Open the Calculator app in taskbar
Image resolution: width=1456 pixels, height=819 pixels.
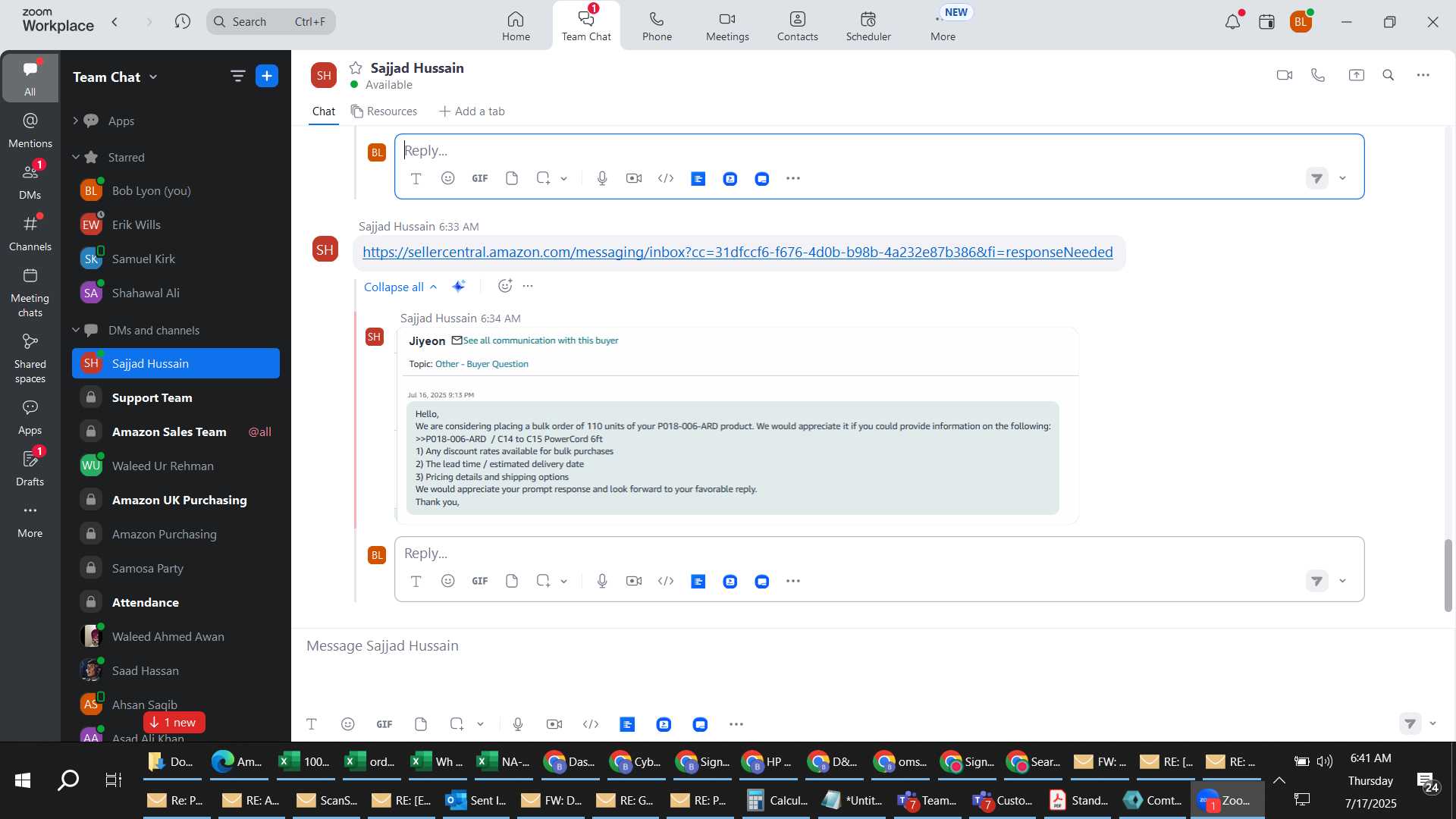point(777,800)
